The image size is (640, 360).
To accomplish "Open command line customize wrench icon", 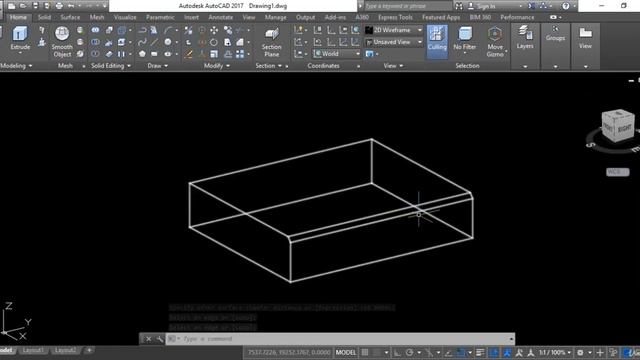I will [160, 339].
